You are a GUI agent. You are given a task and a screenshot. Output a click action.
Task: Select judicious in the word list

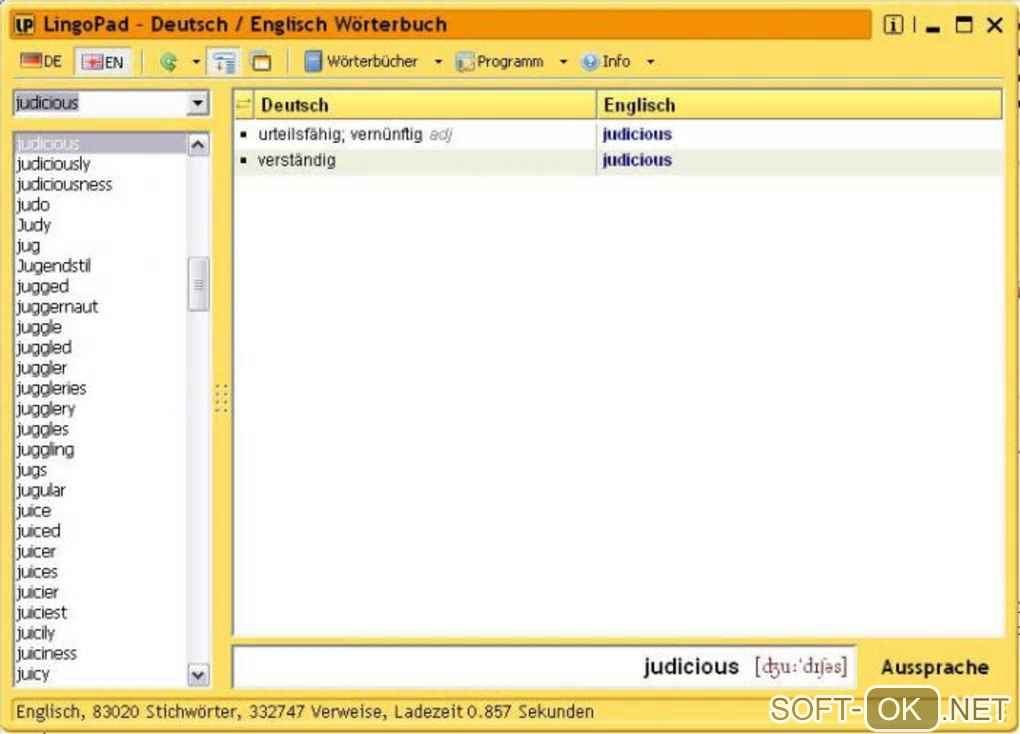coord(101,143)
